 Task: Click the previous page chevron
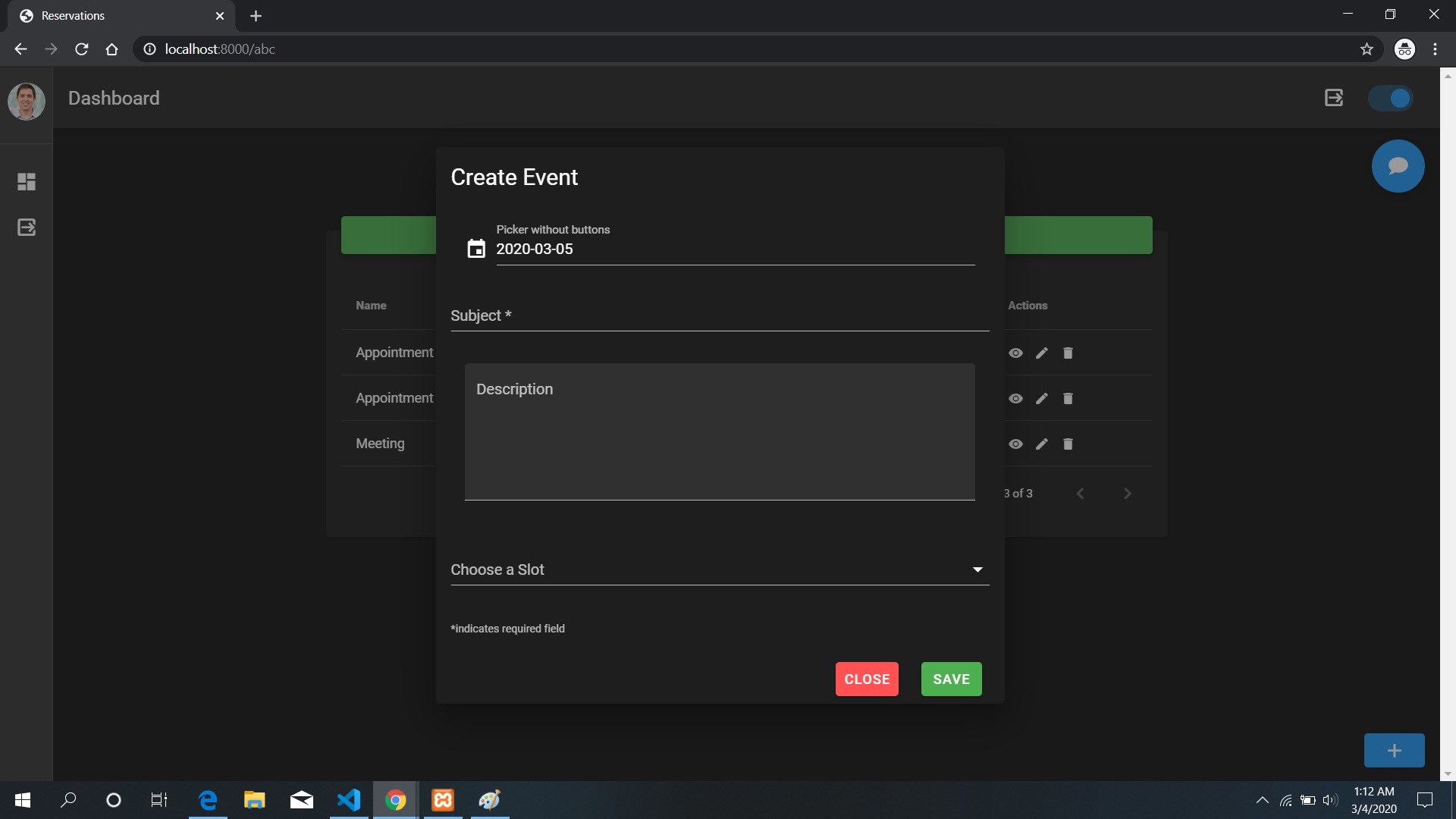click(1080, 493)
